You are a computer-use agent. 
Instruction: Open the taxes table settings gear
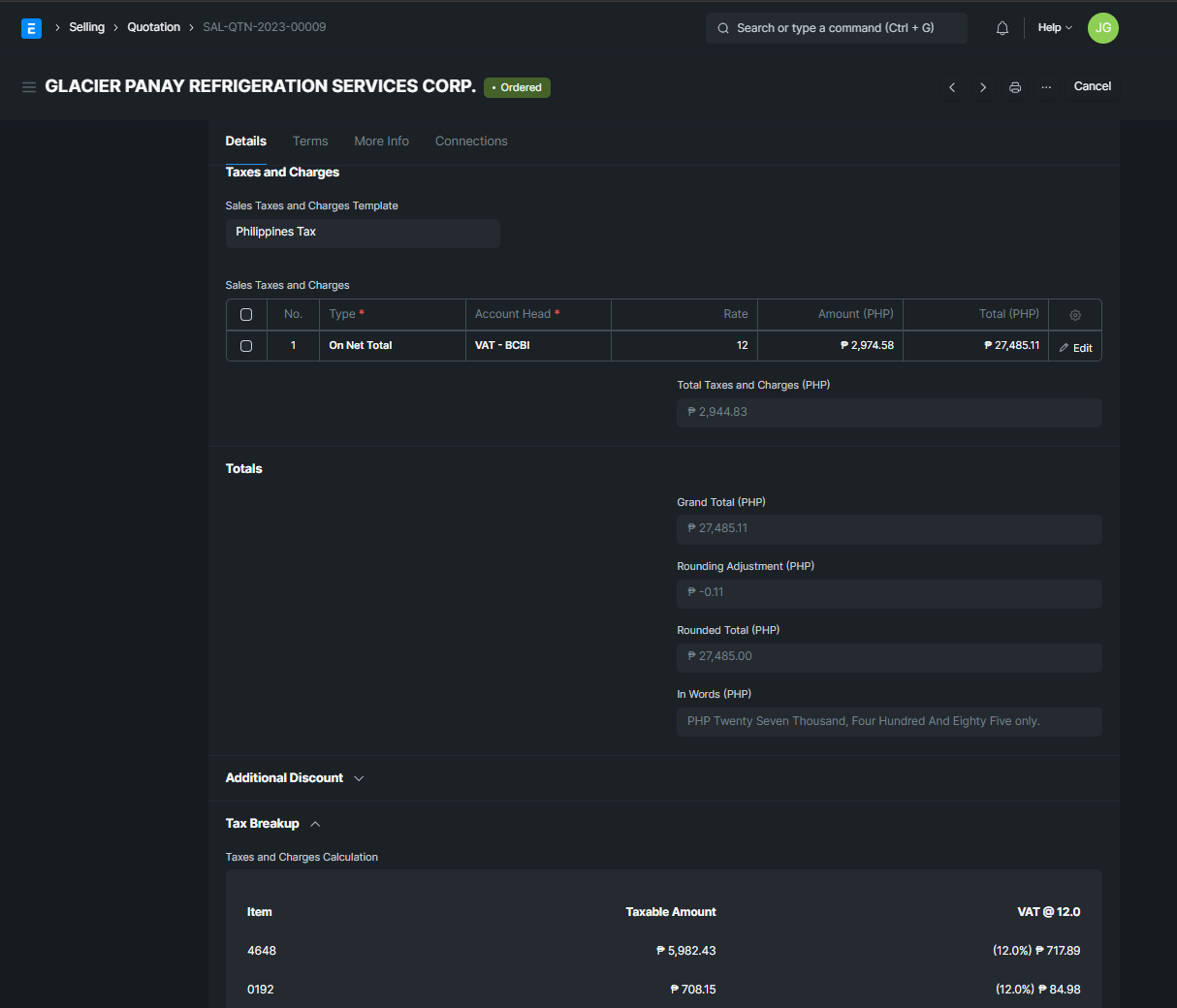pyautogui.click(x=1075, y=315)
